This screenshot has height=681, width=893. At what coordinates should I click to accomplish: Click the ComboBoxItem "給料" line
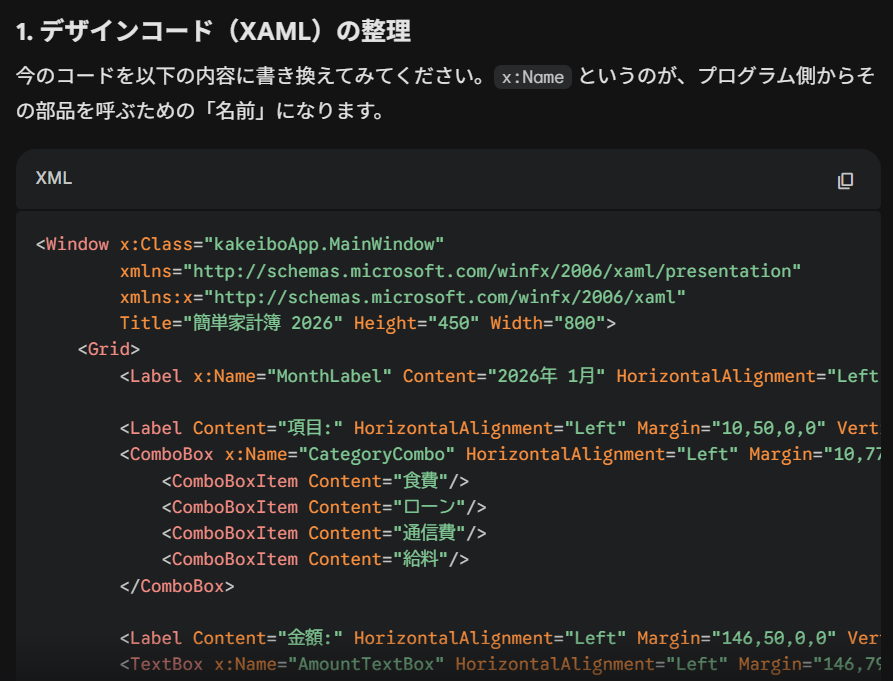[x=314, y=559]
